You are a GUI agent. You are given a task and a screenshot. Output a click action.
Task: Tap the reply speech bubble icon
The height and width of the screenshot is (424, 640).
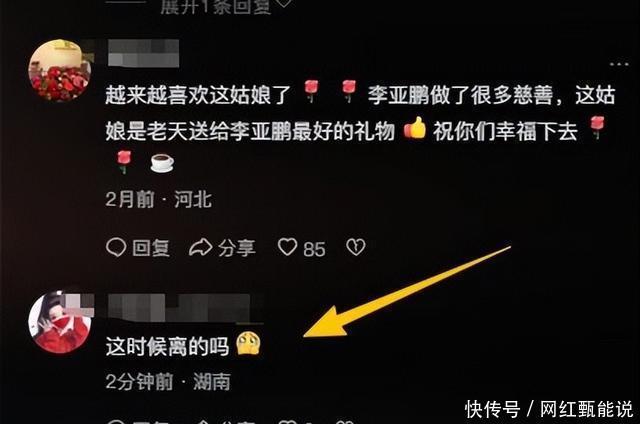[116, 247]
